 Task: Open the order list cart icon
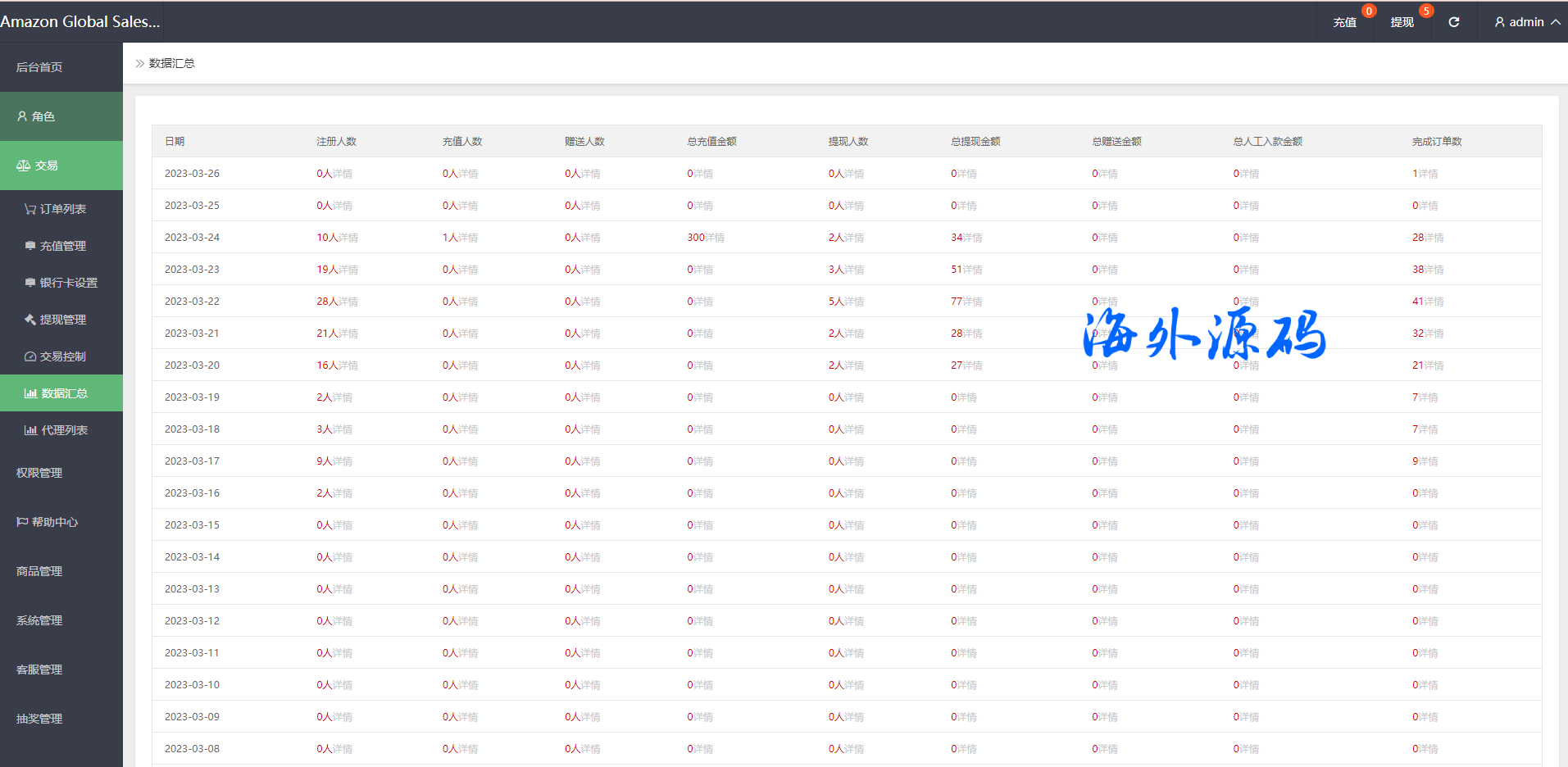click(x=30, y=209)
